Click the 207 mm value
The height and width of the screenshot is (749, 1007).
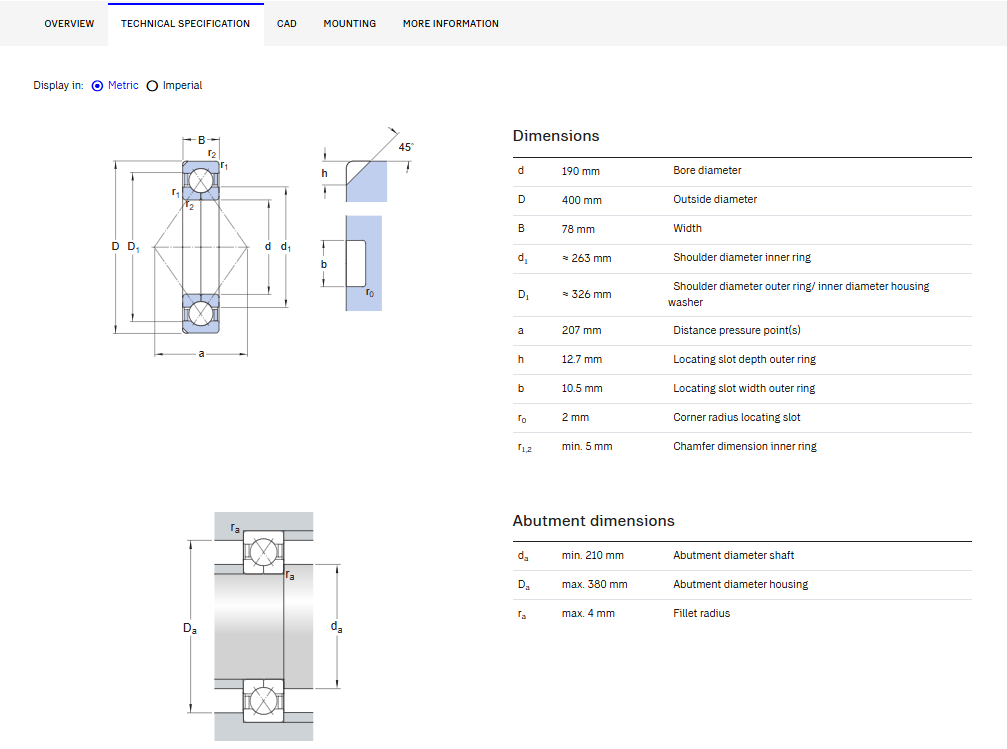pyautogui.click(x=581, y=330)
